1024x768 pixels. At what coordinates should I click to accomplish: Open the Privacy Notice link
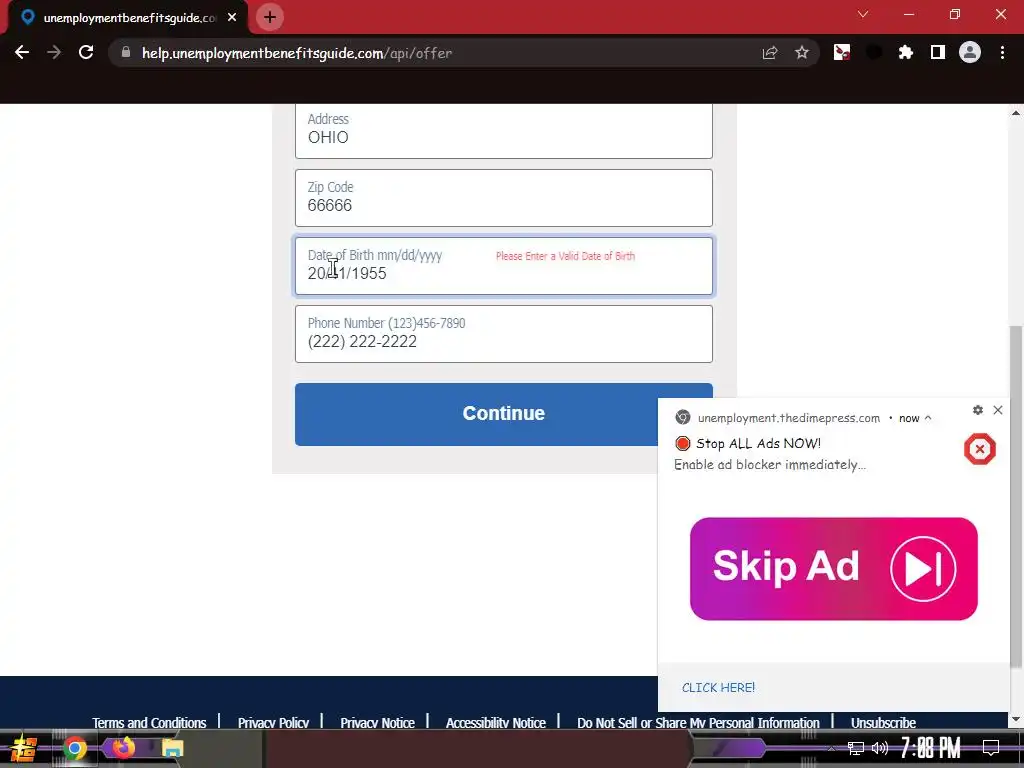[x=377, y=723]
